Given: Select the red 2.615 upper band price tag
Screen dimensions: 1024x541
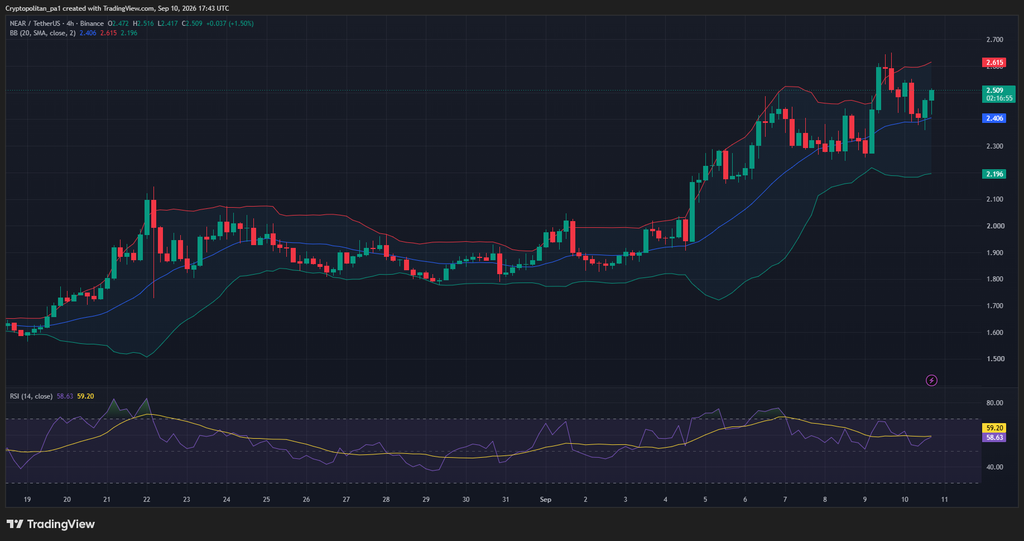Looking at the screenshot, I should tap(994, 63).
